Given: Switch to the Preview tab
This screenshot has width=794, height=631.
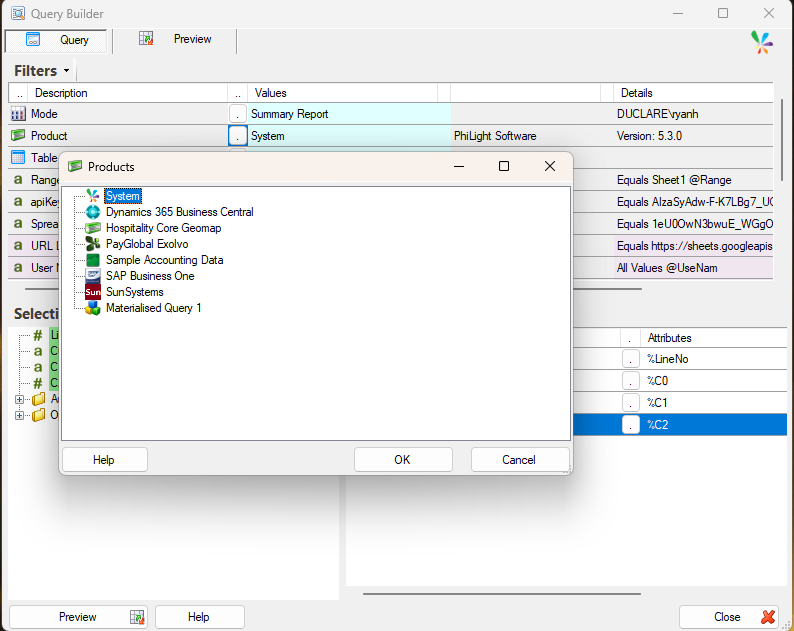Looking at the screenshot, I should 175,39.
